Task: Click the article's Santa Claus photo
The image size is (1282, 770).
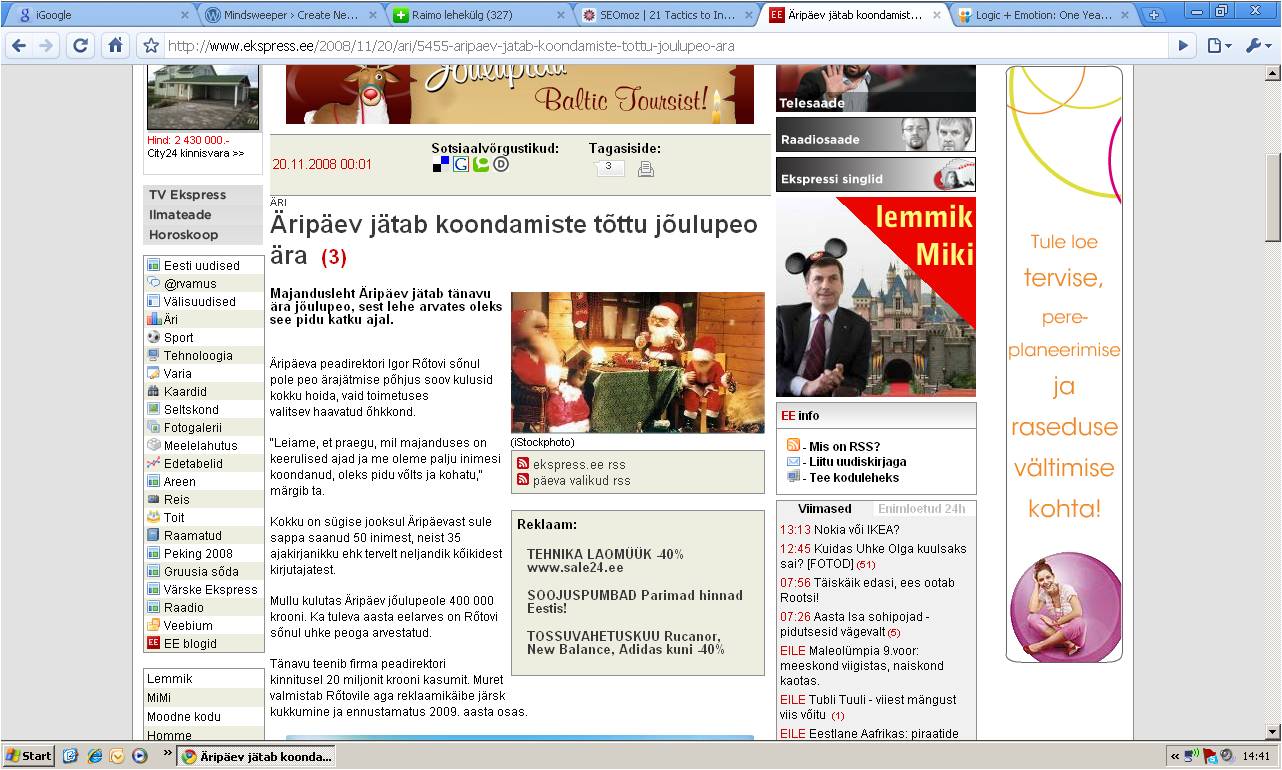Action: pyautogui.click(x=638, y=362)
